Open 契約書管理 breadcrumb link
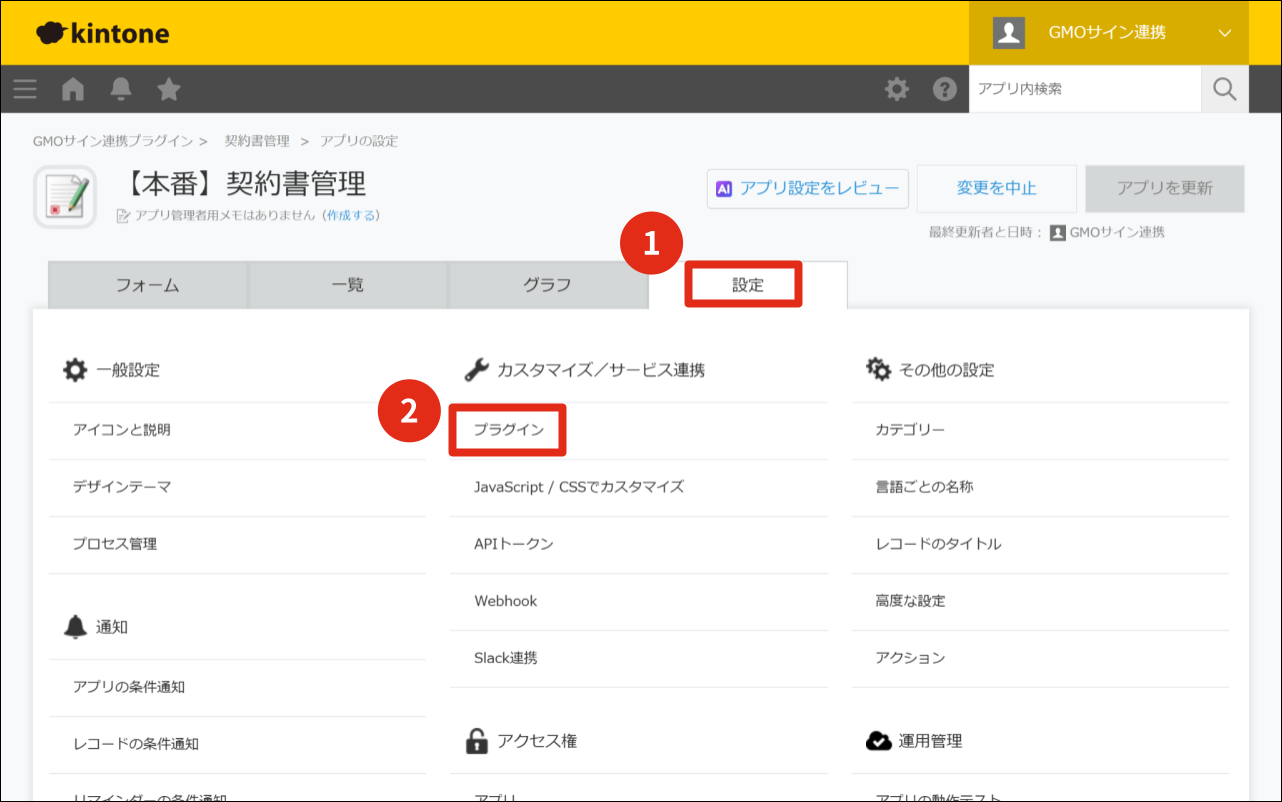Screen dimensions: 1282x802 click(x=257, y=141)
